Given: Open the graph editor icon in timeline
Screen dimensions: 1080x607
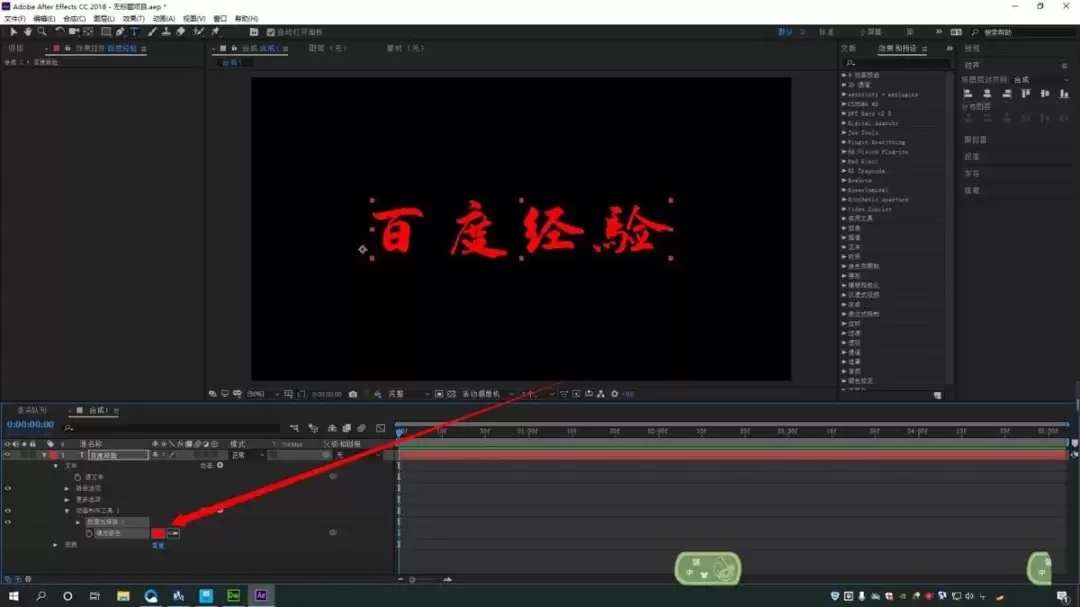Looking at the screenshot, I should click(380, 429).
